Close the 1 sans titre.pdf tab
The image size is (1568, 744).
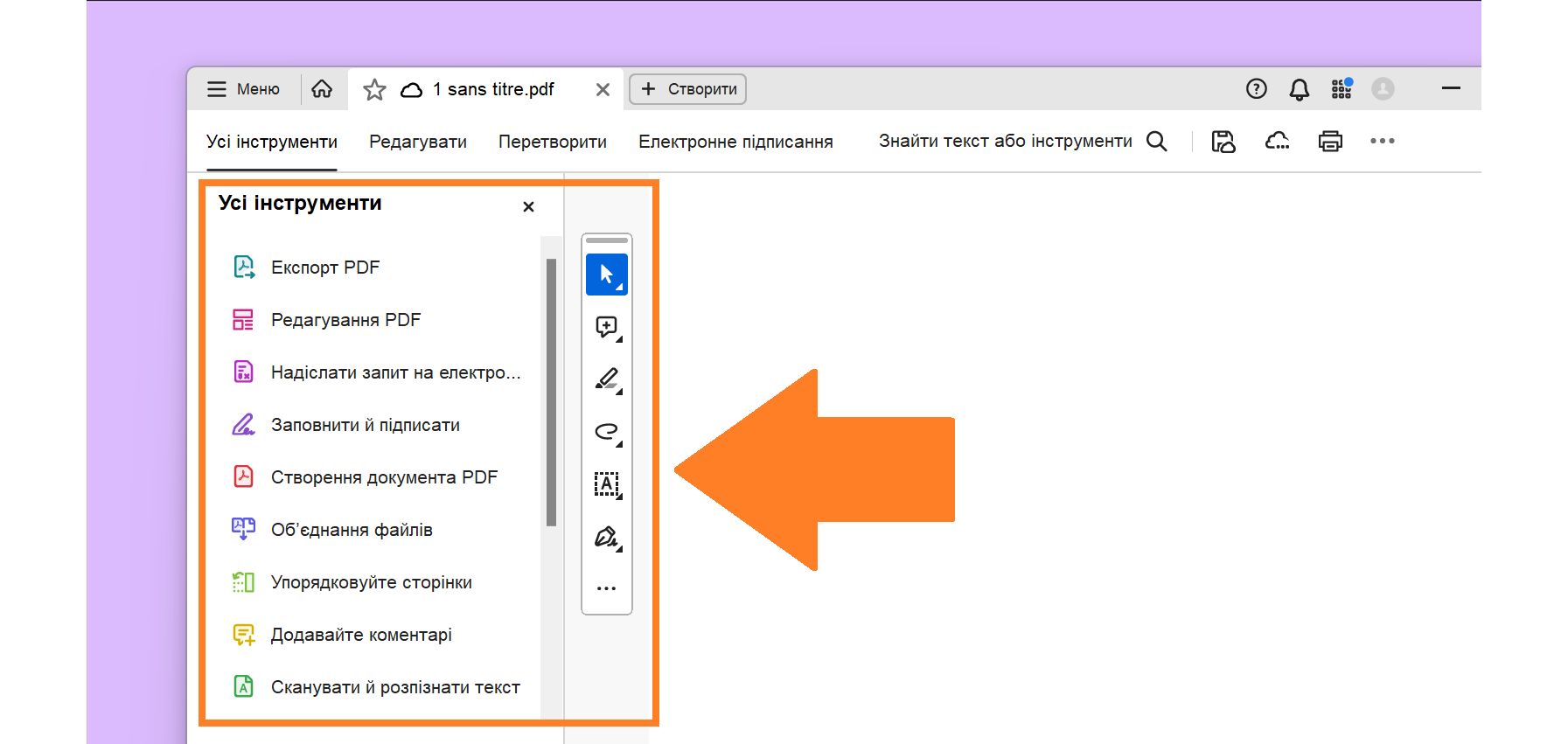tap(603, 90)
